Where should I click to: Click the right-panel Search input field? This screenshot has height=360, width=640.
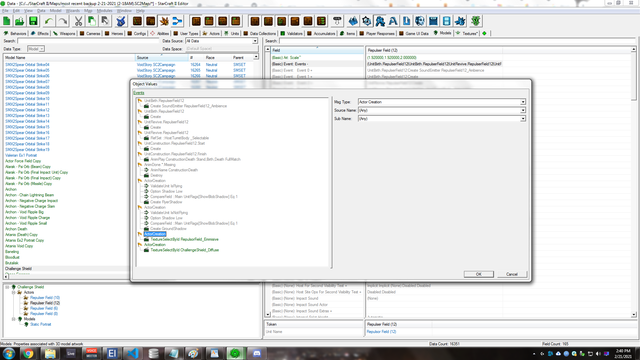(457, 41)
